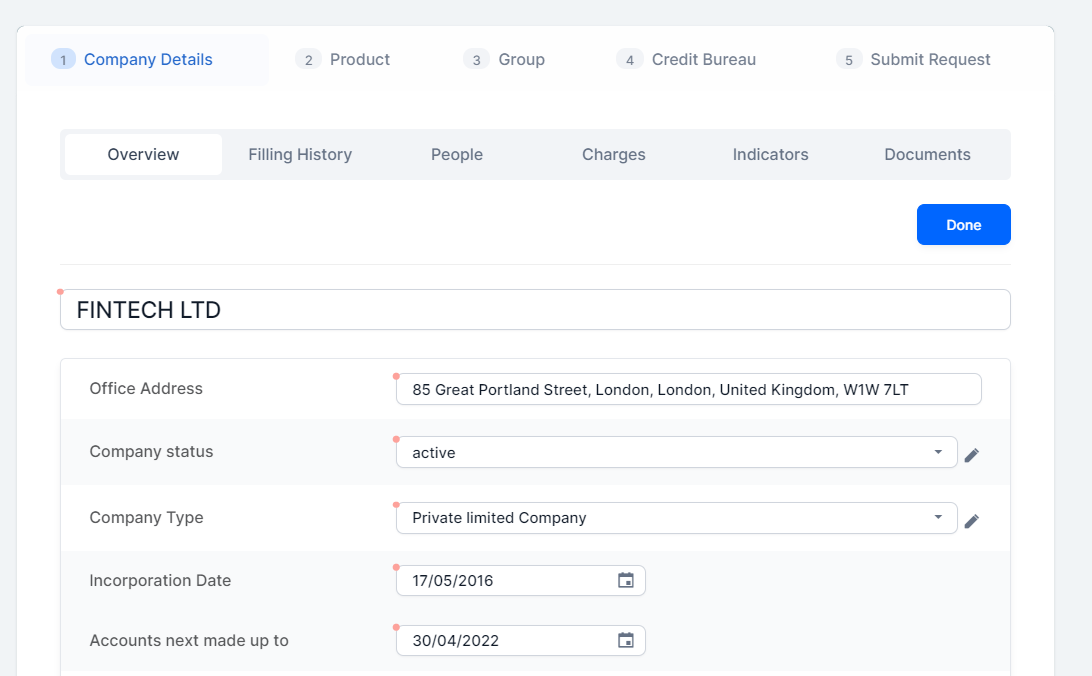The width and height of the screenshot is (1092, 676).
Task: Show the Documents tab
Action: [927, 154]
